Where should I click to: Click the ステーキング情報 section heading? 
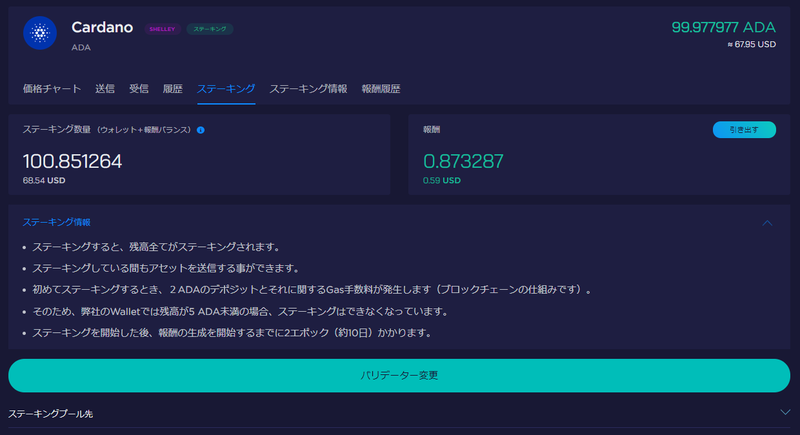56,222
